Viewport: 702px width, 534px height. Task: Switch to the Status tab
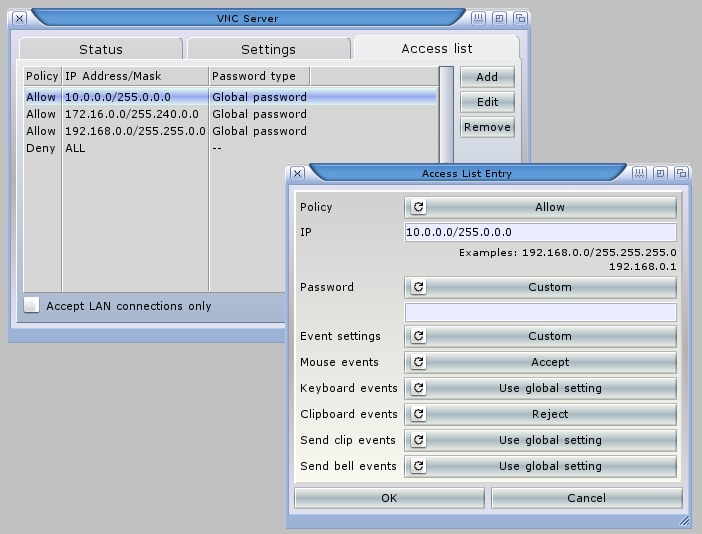[101, 49]
